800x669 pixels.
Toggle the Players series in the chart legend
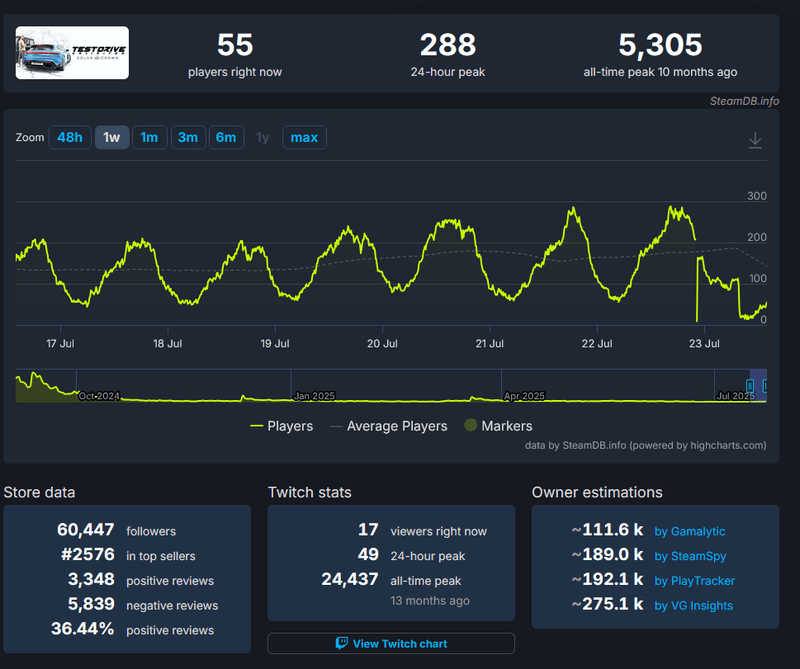tap(281, 426)
